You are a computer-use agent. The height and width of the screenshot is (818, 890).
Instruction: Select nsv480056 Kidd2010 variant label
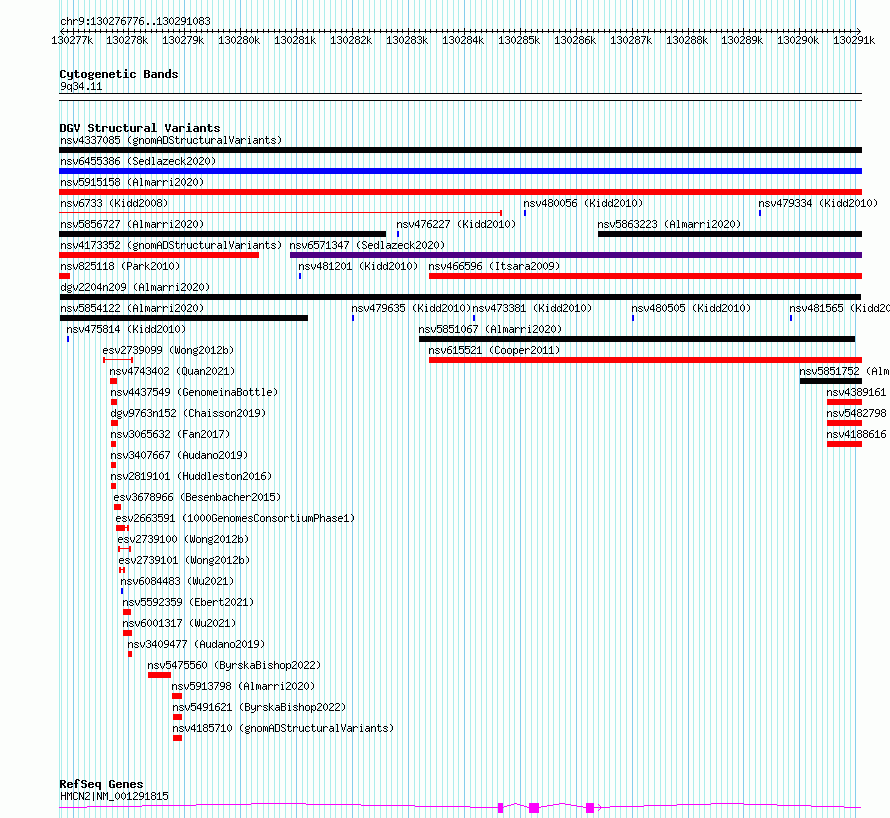[x=583, y=203]
